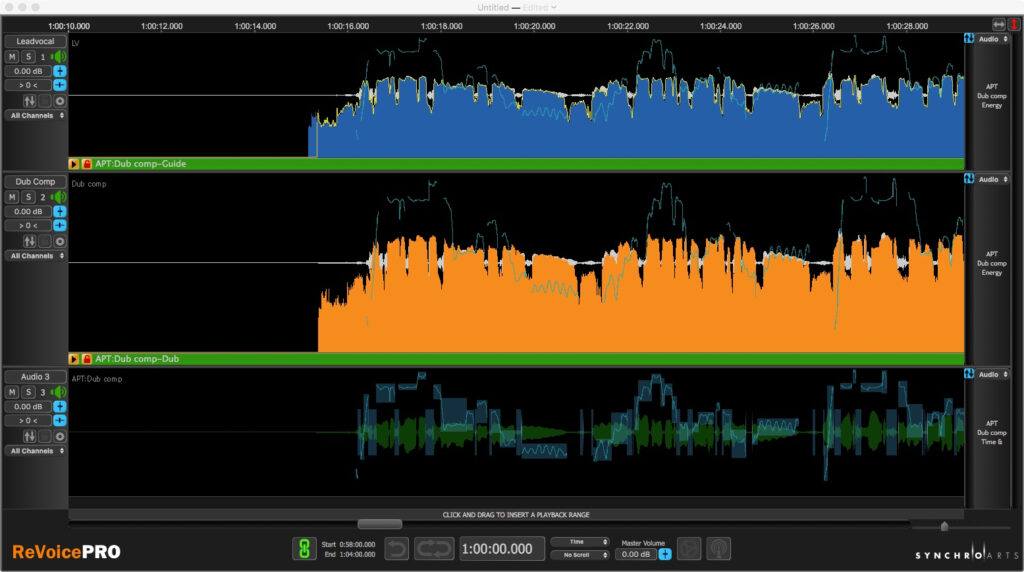This screenshot has height=572, width=1024.
Task: Click the zoom slider handle bottom right
Action: point(944,526)
